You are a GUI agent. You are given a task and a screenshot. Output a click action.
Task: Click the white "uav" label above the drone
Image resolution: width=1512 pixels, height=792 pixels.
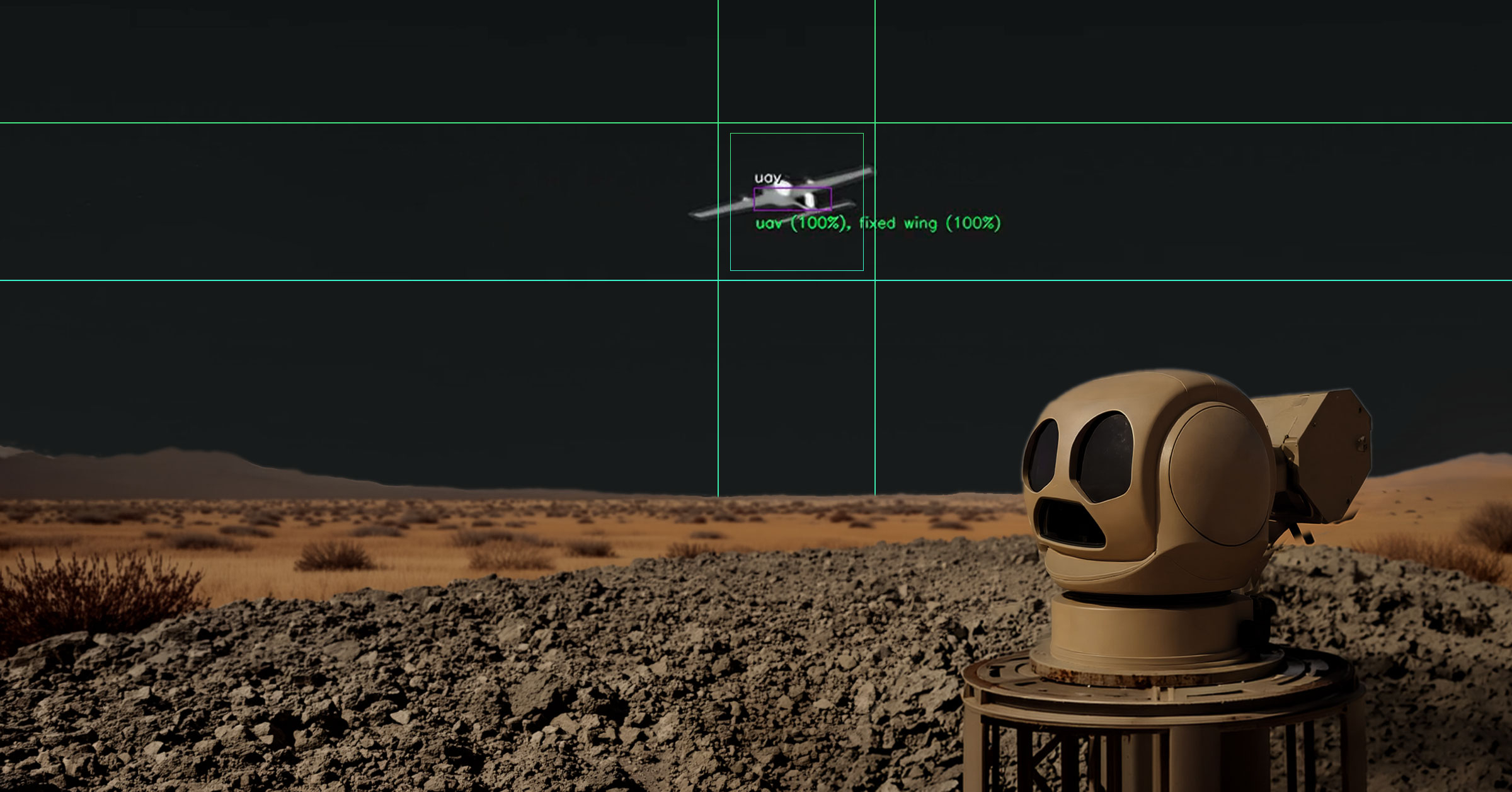pyautogui.click(x=767, y=178)
